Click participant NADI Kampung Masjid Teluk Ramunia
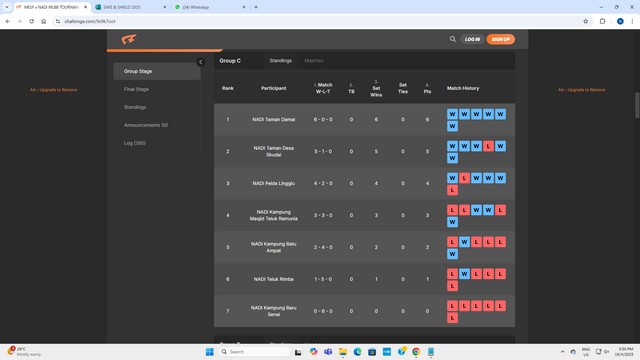 273,215
